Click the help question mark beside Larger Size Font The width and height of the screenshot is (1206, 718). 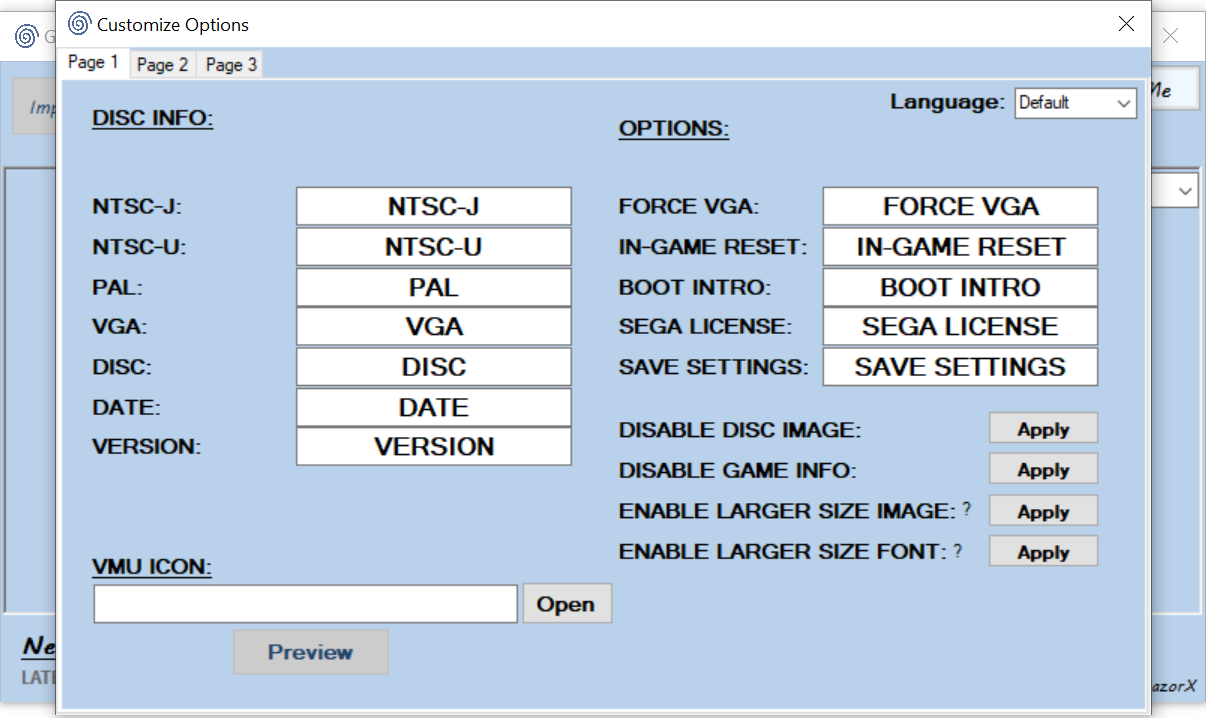[957, 550]
